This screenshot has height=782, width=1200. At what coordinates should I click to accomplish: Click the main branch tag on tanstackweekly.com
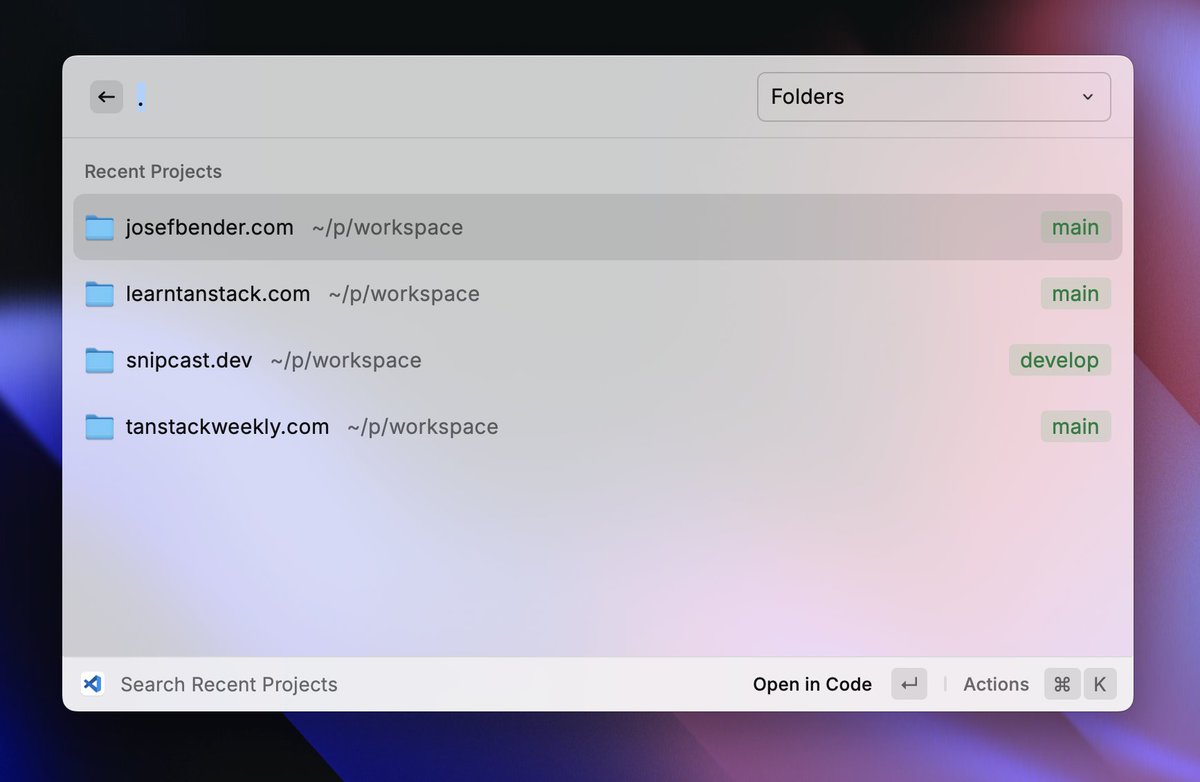[1075, 427]
